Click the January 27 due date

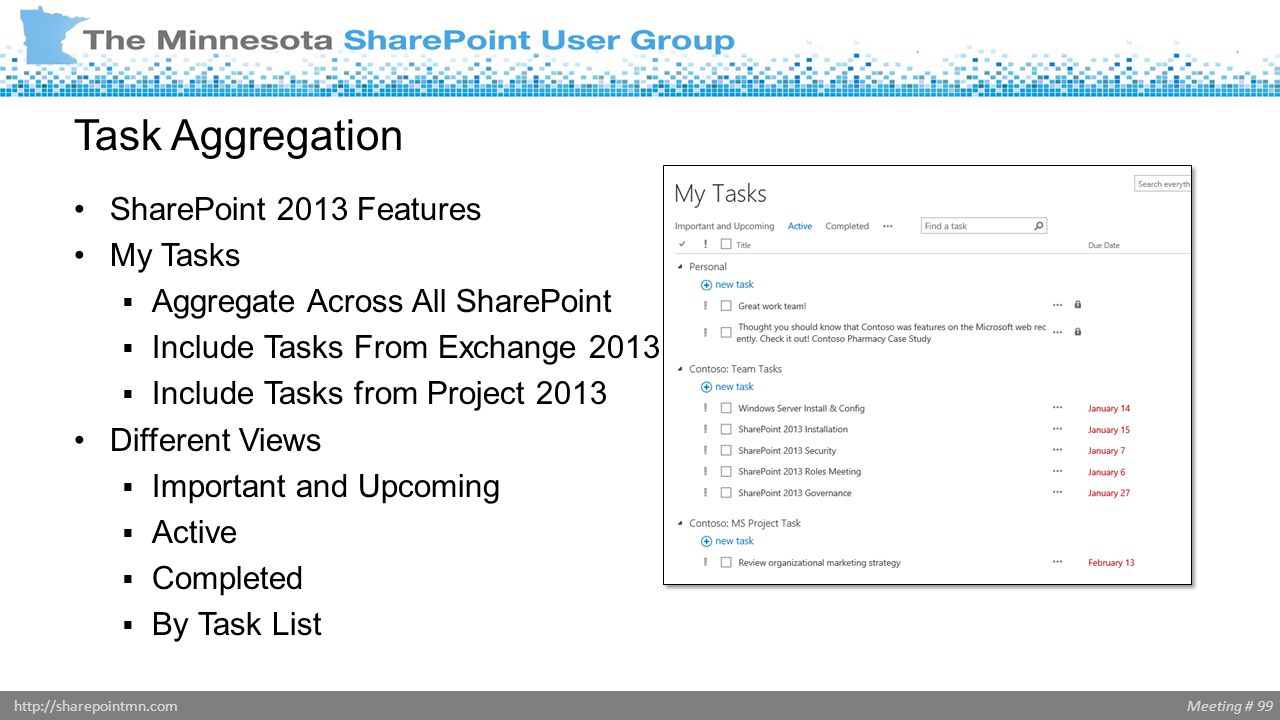tap(1109, 493)
